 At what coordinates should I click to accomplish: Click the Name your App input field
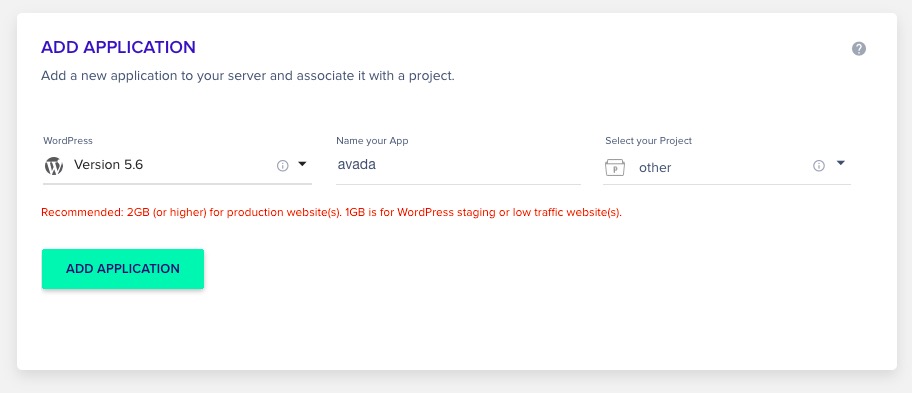pos(458,165)
